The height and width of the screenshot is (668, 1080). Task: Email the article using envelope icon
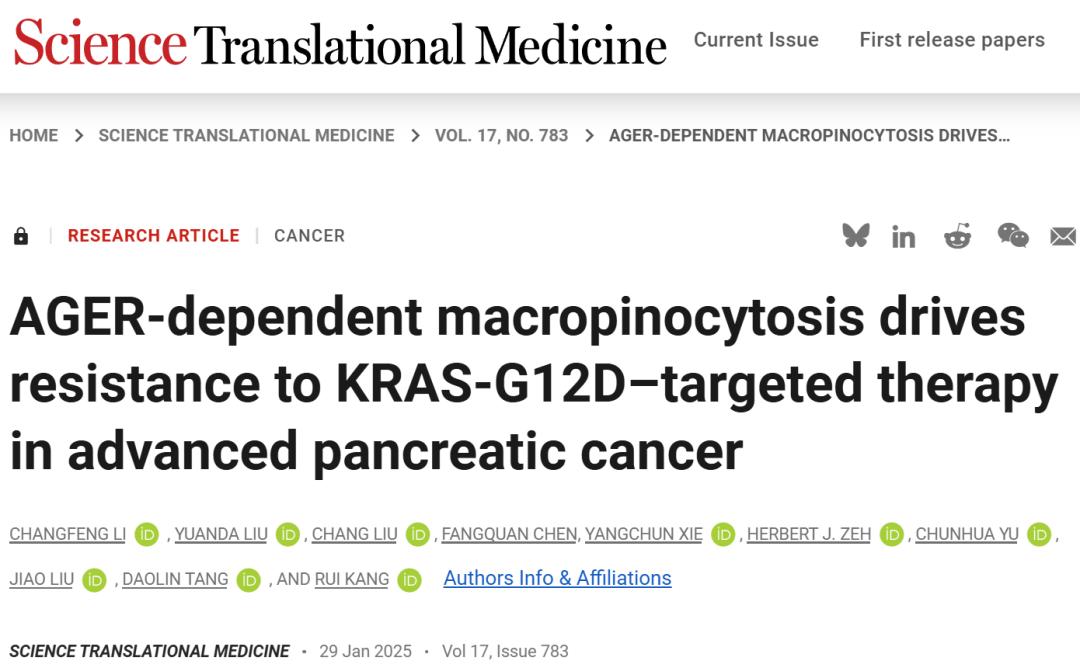[1063, 237]
